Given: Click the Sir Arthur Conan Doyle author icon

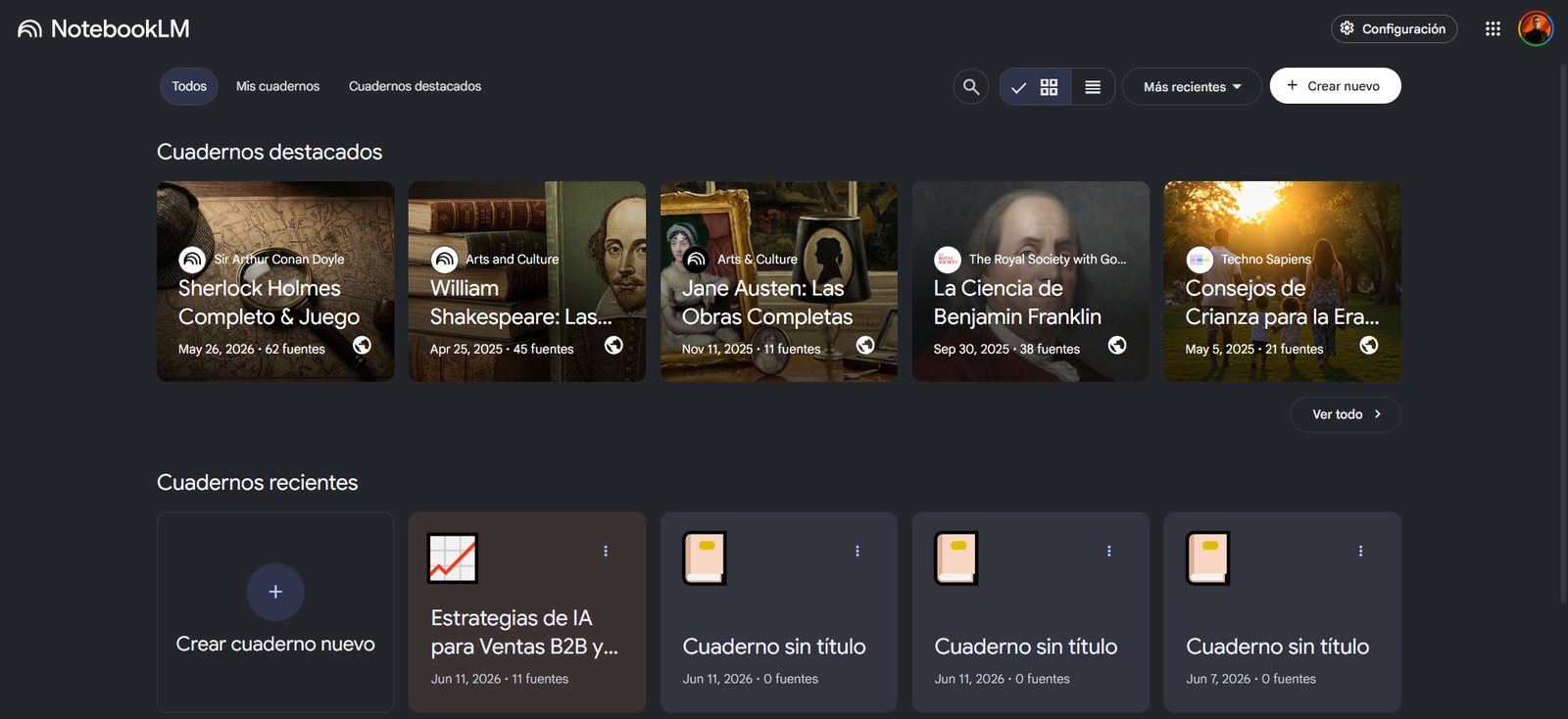Looking at the screenshot, I should (x=192, y=260).
